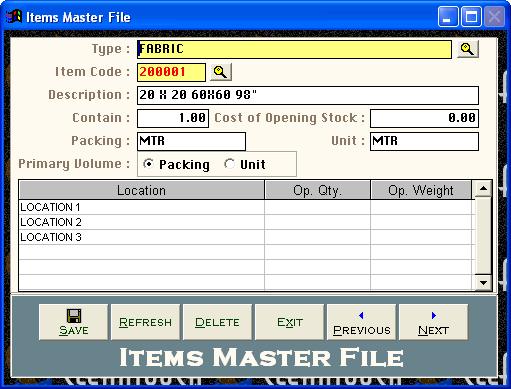Image resolution: width=511 pixels, height=389 pixels.
Task: Go to the Previous item record
Action: [x=362, y=322]
